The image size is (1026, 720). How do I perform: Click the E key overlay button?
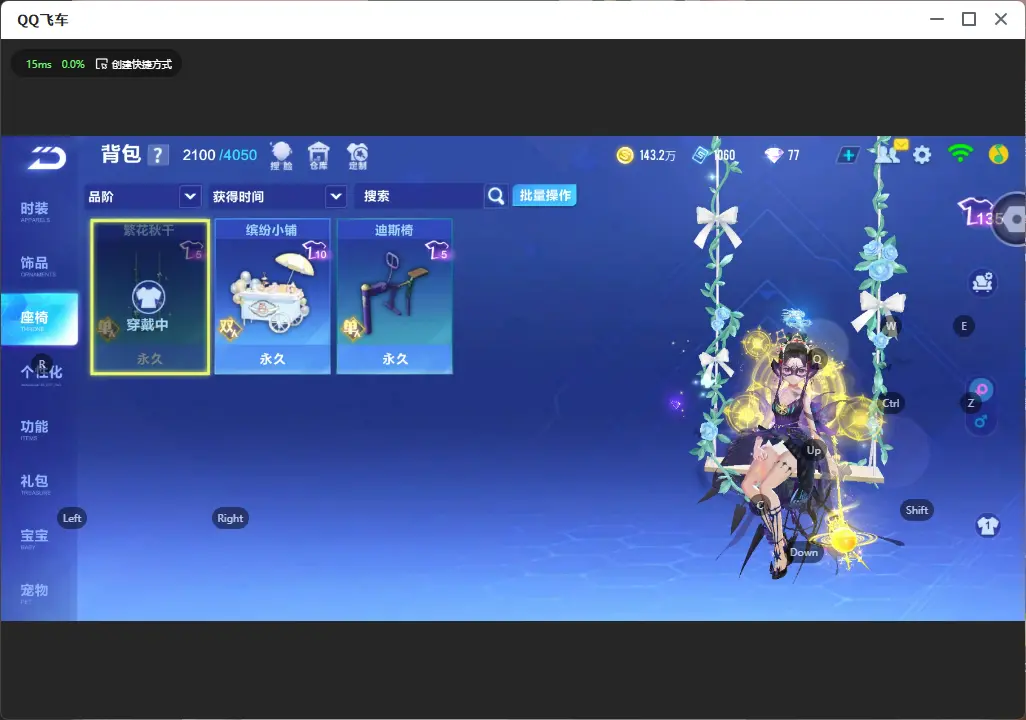click(x=964, y=326)
